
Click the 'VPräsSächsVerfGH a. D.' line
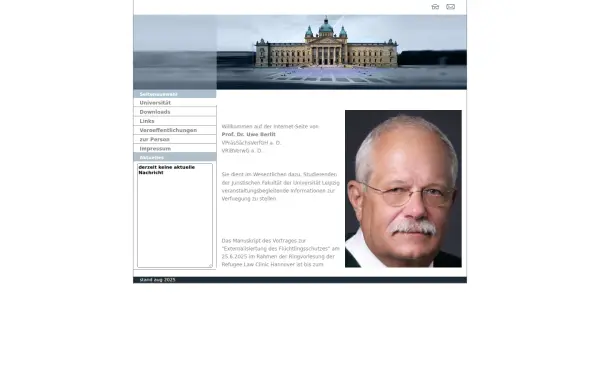pyautogui.click(x=251, y=143)
